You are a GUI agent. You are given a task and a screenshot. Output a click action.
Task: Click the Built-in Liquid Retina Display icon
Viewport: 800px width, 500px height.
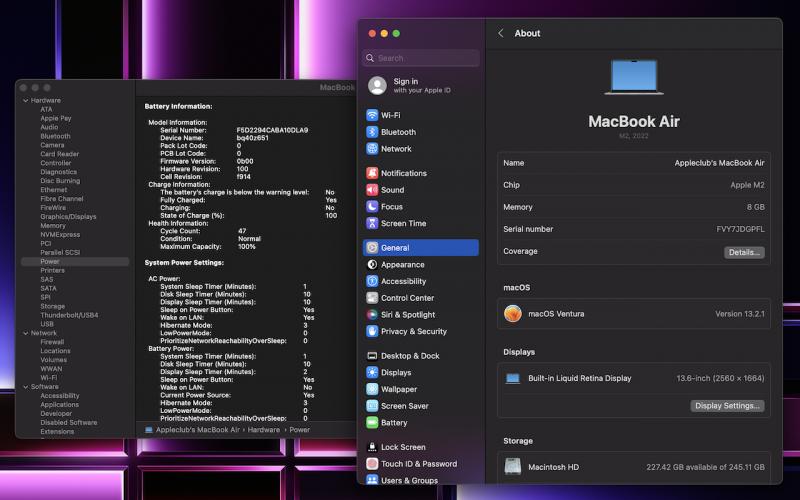click(513, 379)
